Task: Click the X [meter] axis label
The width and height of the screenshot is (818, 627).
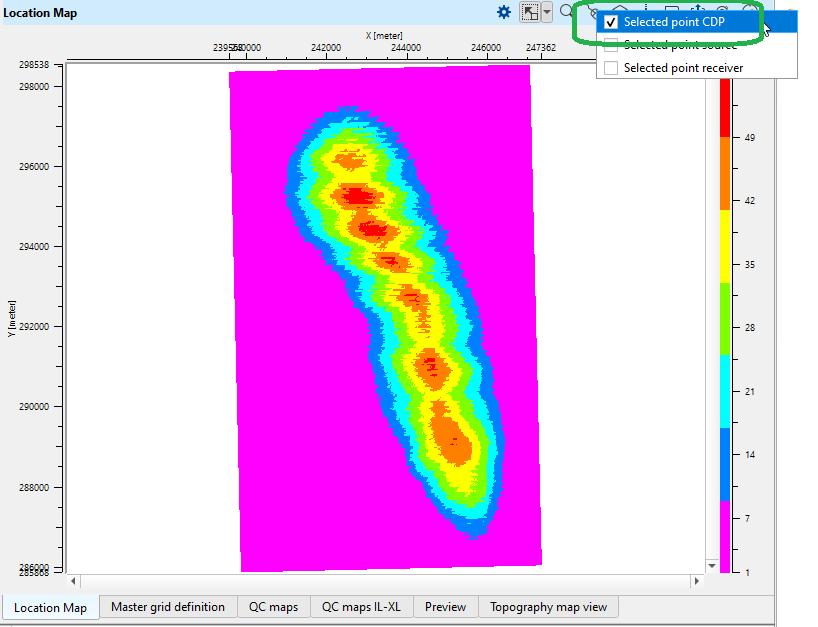Action: click(383, 35)
